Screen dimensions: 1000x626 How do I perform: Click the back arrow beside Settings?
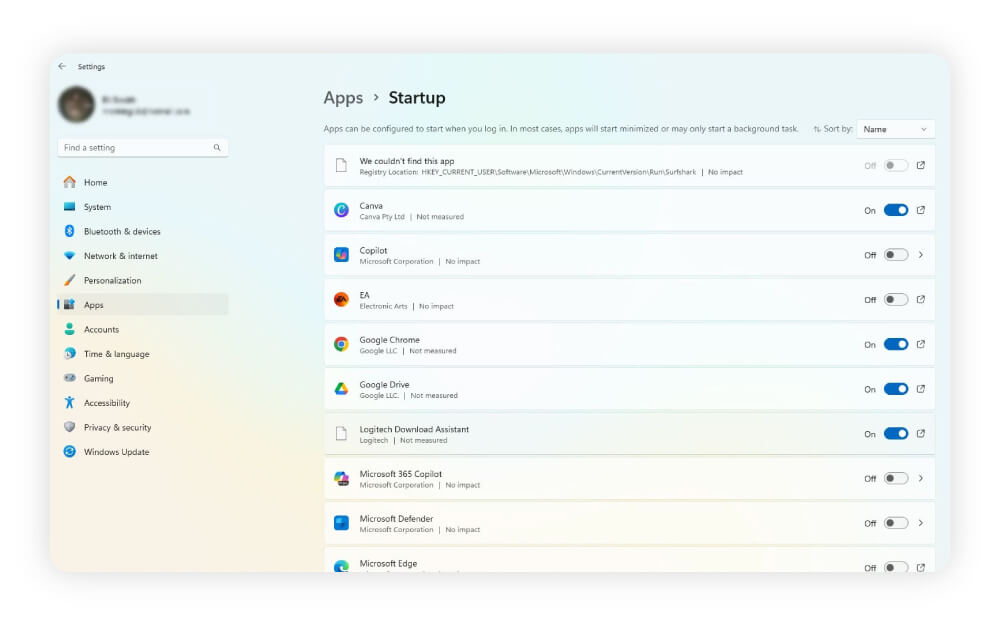pos(62,66)
